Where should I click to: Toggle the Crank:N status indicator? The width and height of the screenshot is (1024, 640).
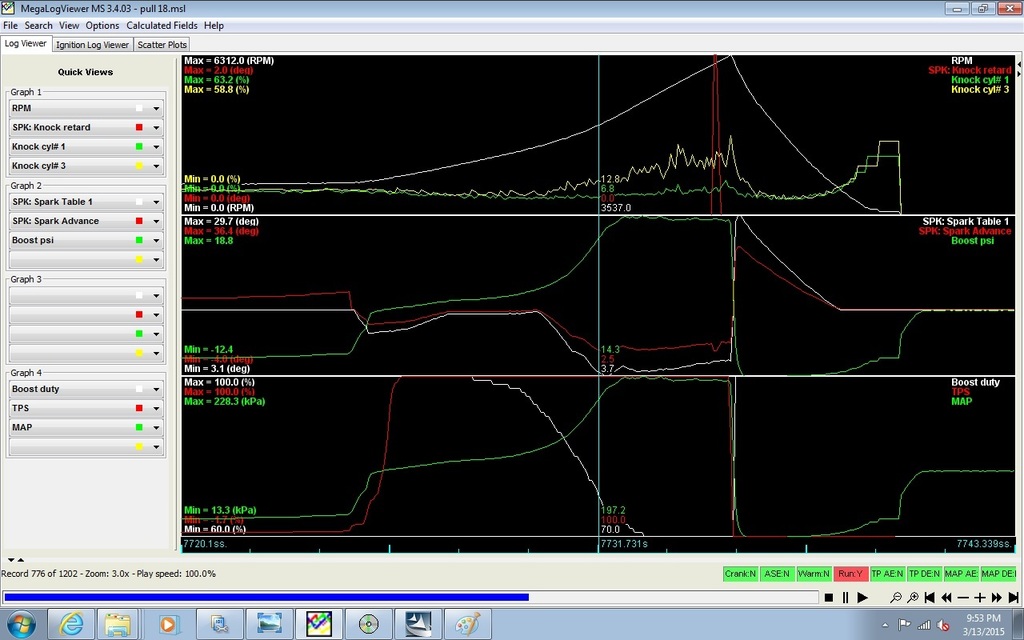click(x=741, y=574)
